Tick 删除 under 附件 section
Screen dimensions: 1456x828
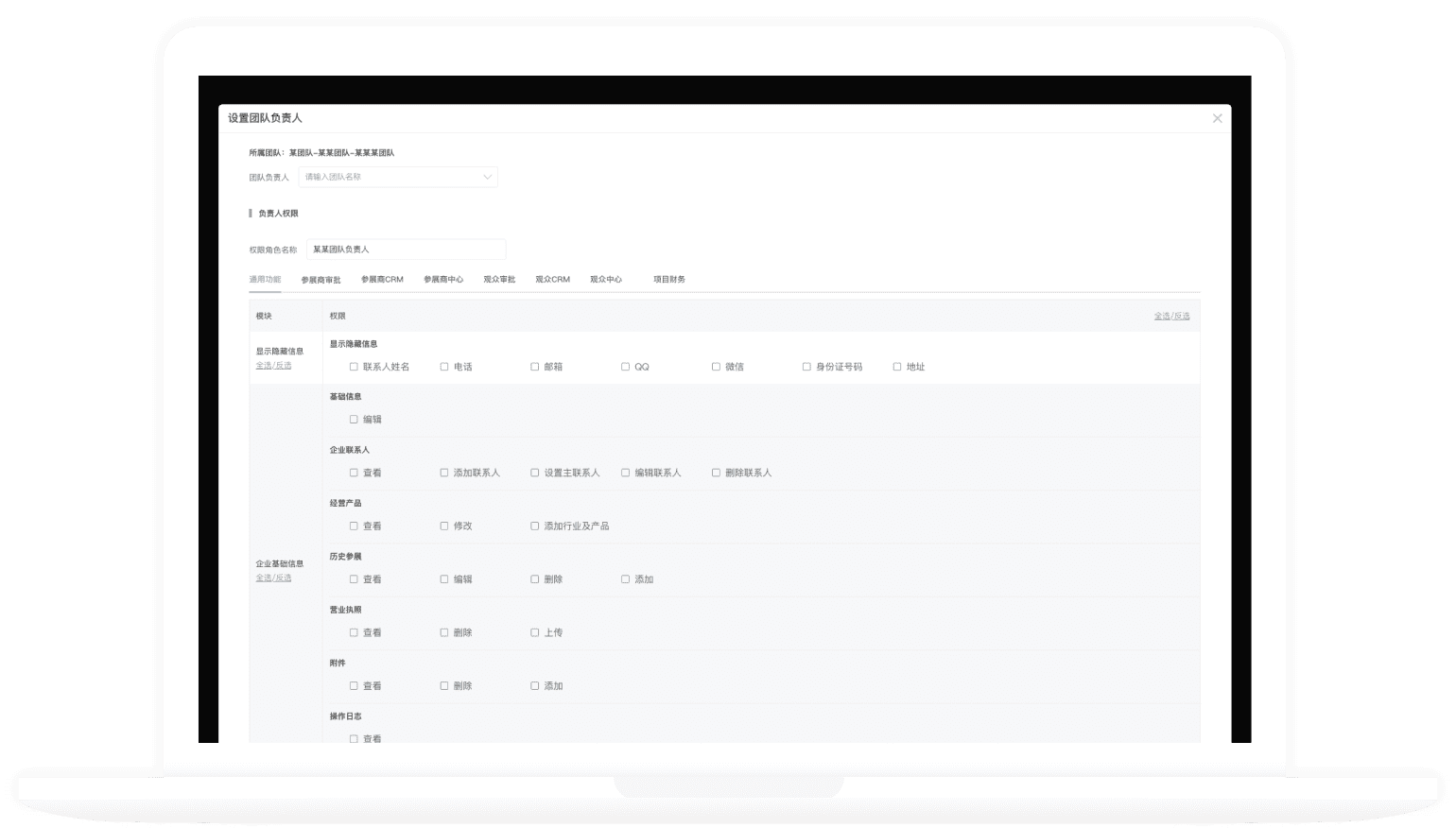click(x=443, y=686)
